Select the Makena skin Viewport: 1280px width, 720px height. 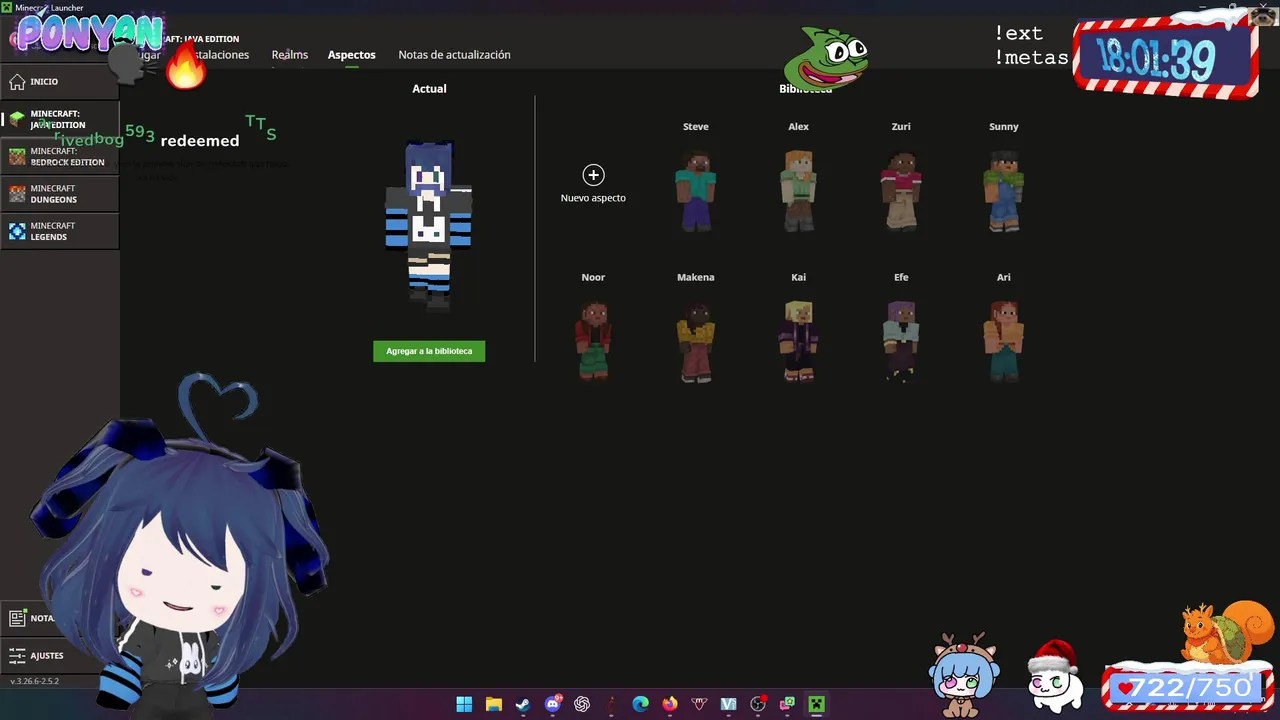point(696,341)
